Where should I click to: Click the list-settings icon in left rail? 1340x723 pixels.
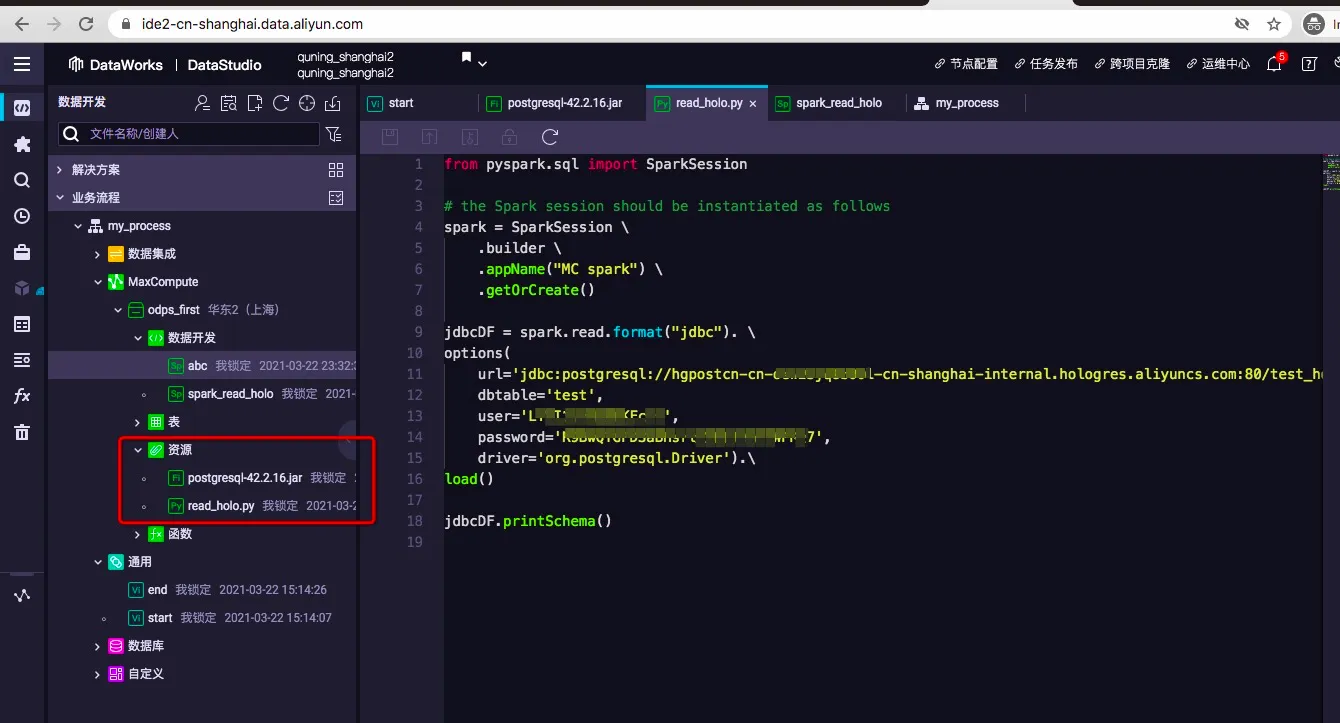click(22, 360)
